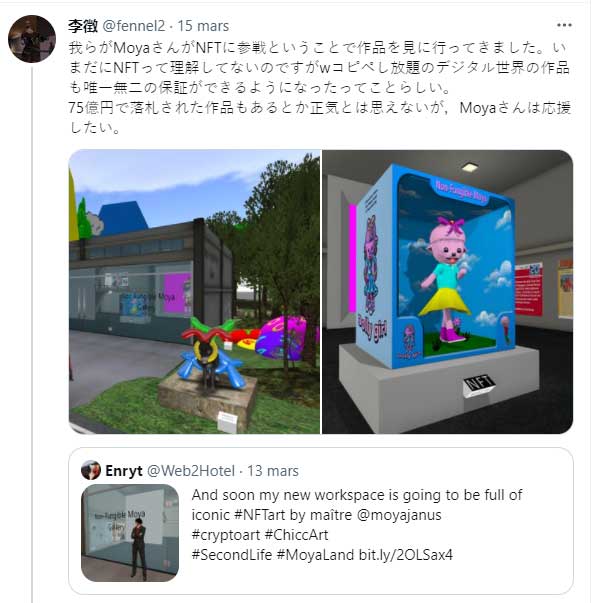Open the @moyajanus mention
The height and width of the screenshot is (603, 606).
[x=399, y=515]
